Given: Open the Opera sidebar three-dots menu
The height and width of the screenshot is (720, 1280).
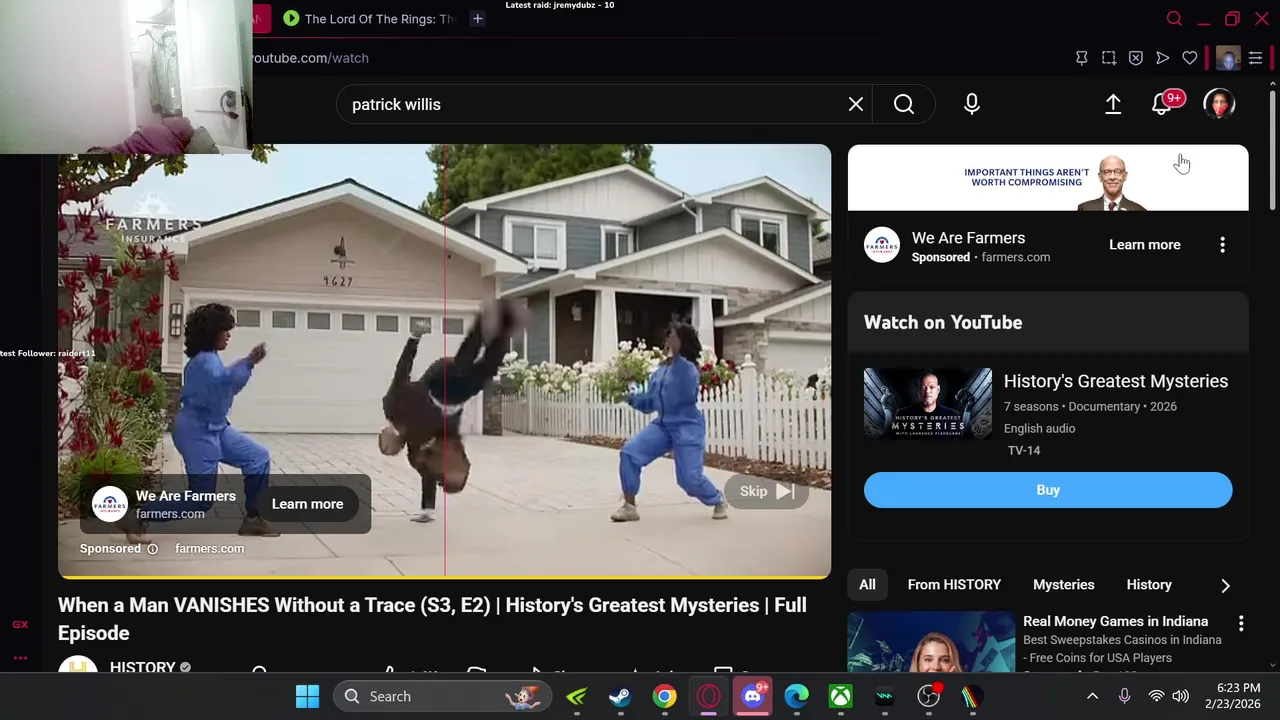Looking at the screenshot, I should coord(20,658).
